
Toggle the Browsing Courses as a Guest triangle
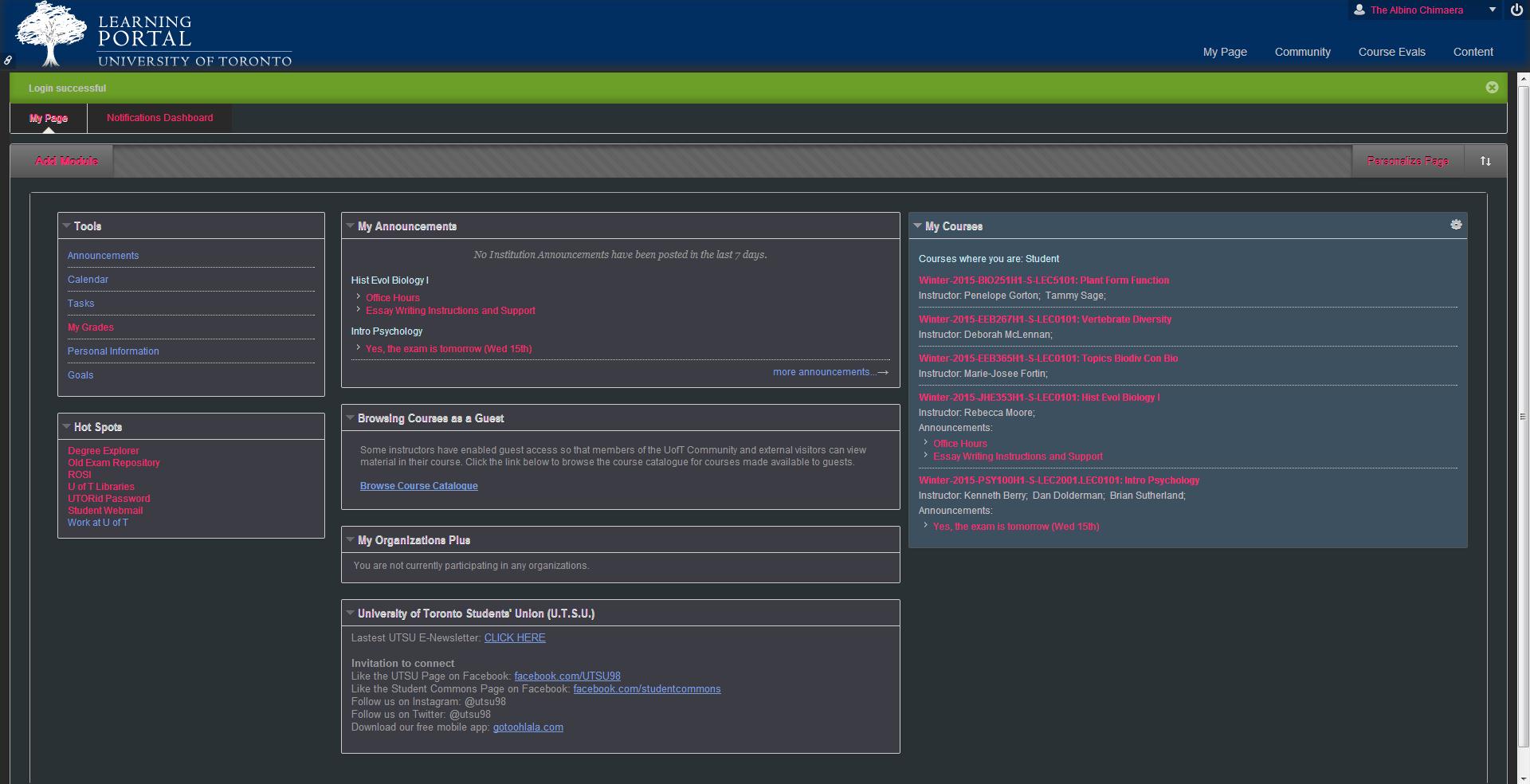(x=350, y=418)
